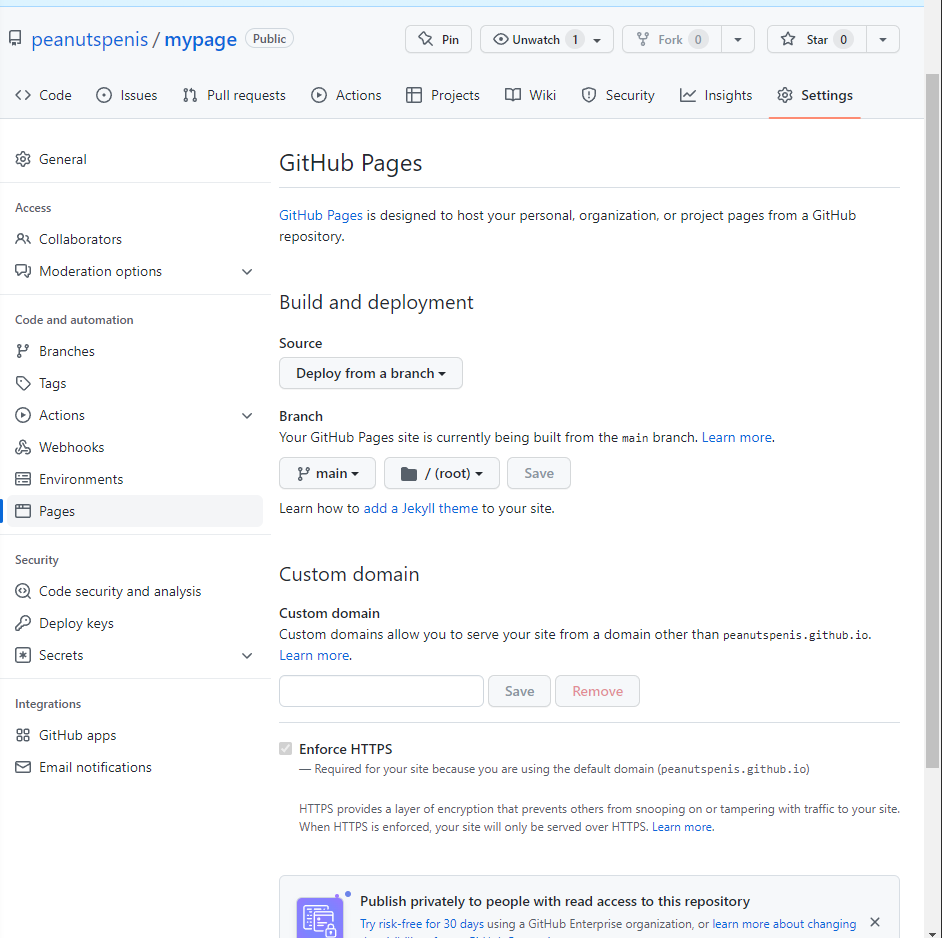Click the Secrets asterisk icon
Screen dimensions: 942x938
click(23, 655)
